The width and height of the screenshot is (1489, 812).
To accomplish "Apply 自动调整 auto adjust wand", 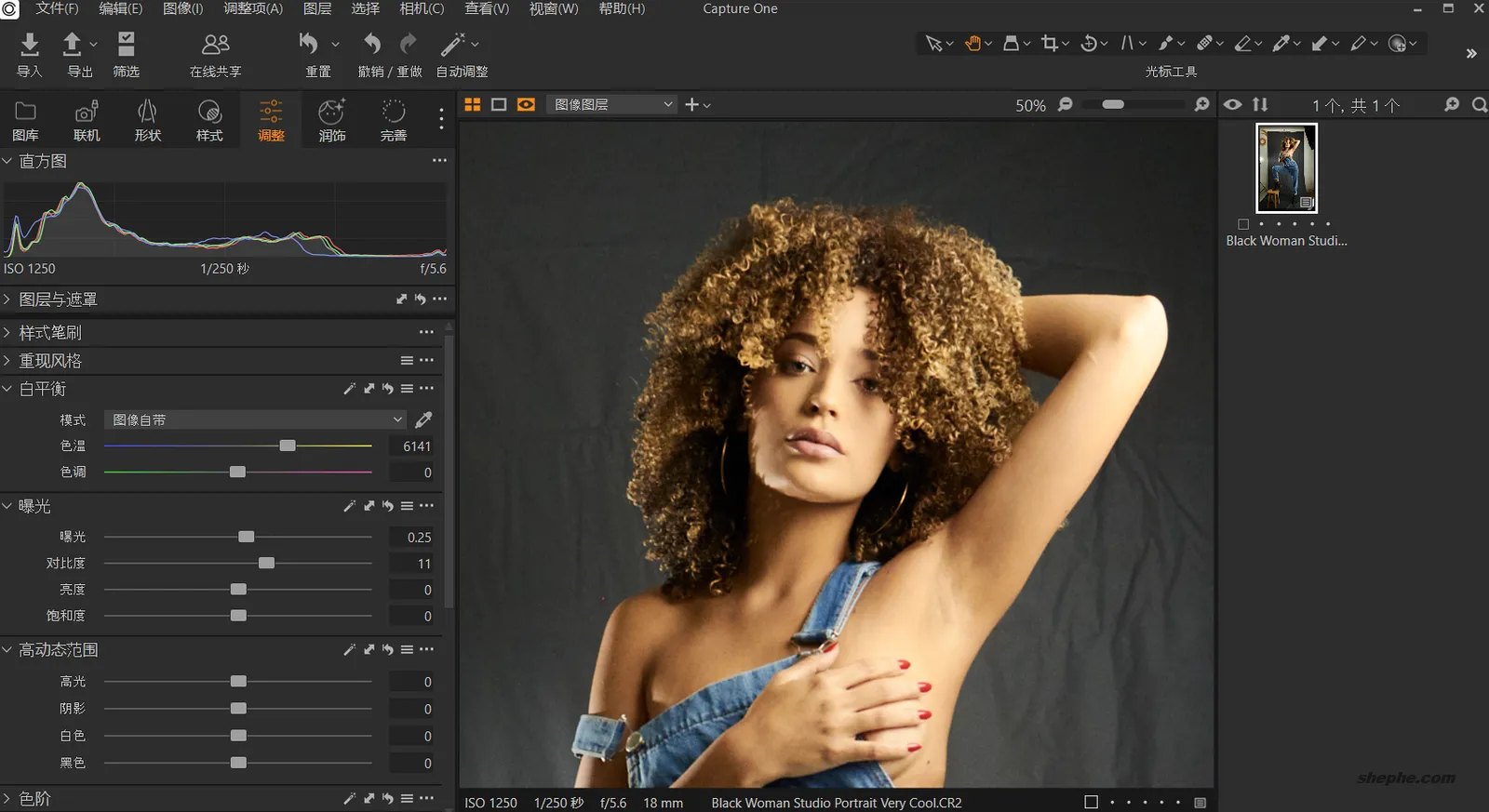I will tap(453, 44).
